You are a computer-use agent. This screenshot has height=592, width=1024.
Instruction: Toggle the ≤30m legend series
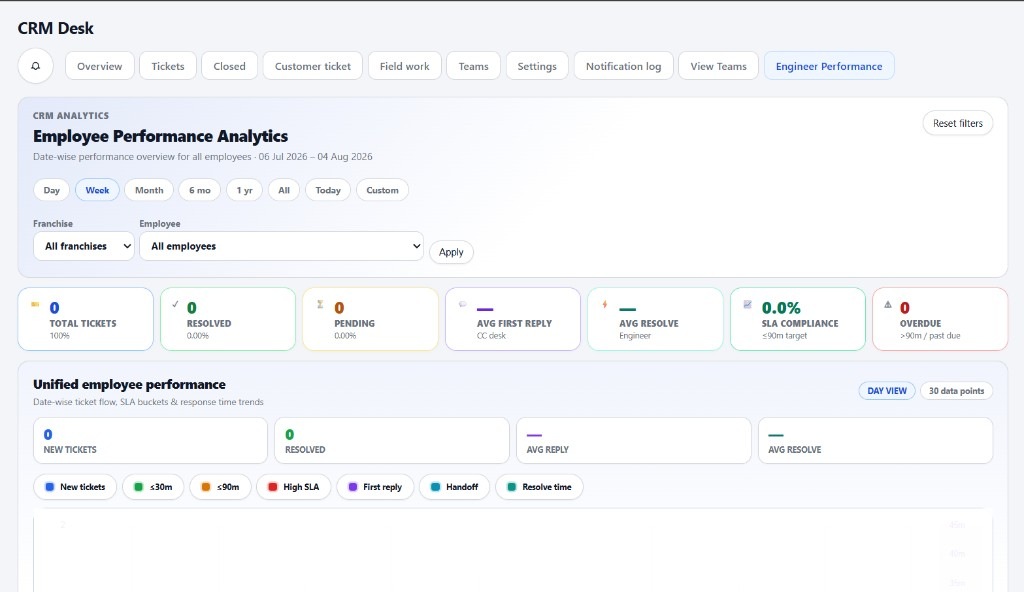(x=153, y=487)
